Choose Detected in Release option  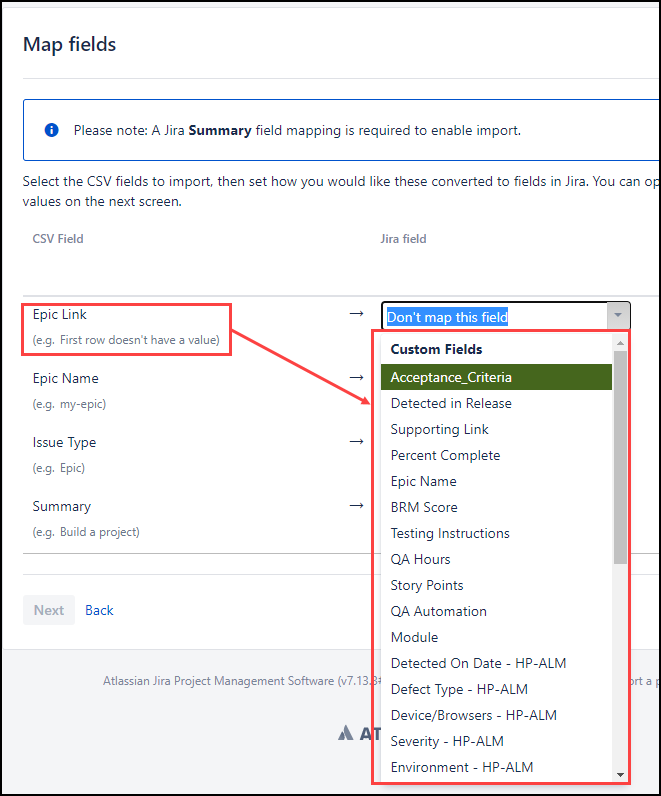point(496,403)
